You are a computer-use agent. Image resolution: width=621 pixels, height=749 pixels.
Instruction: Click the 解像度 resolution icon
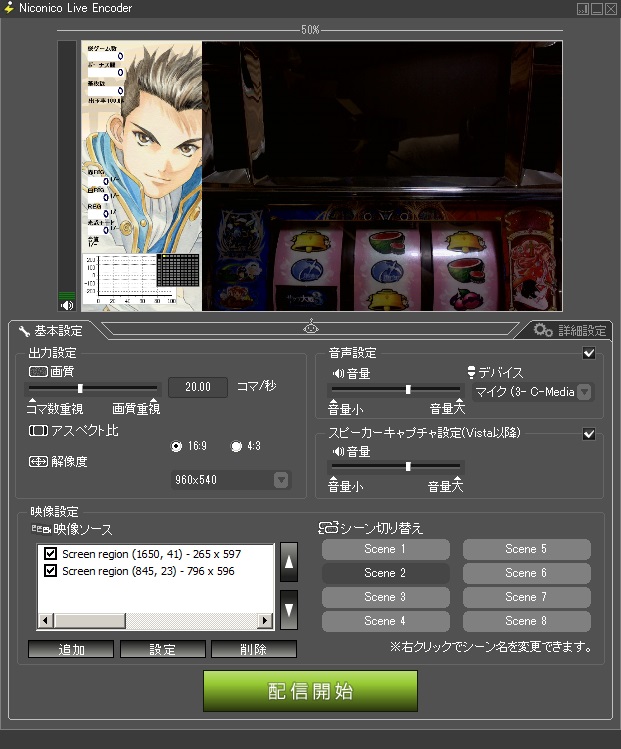(38, 461)
